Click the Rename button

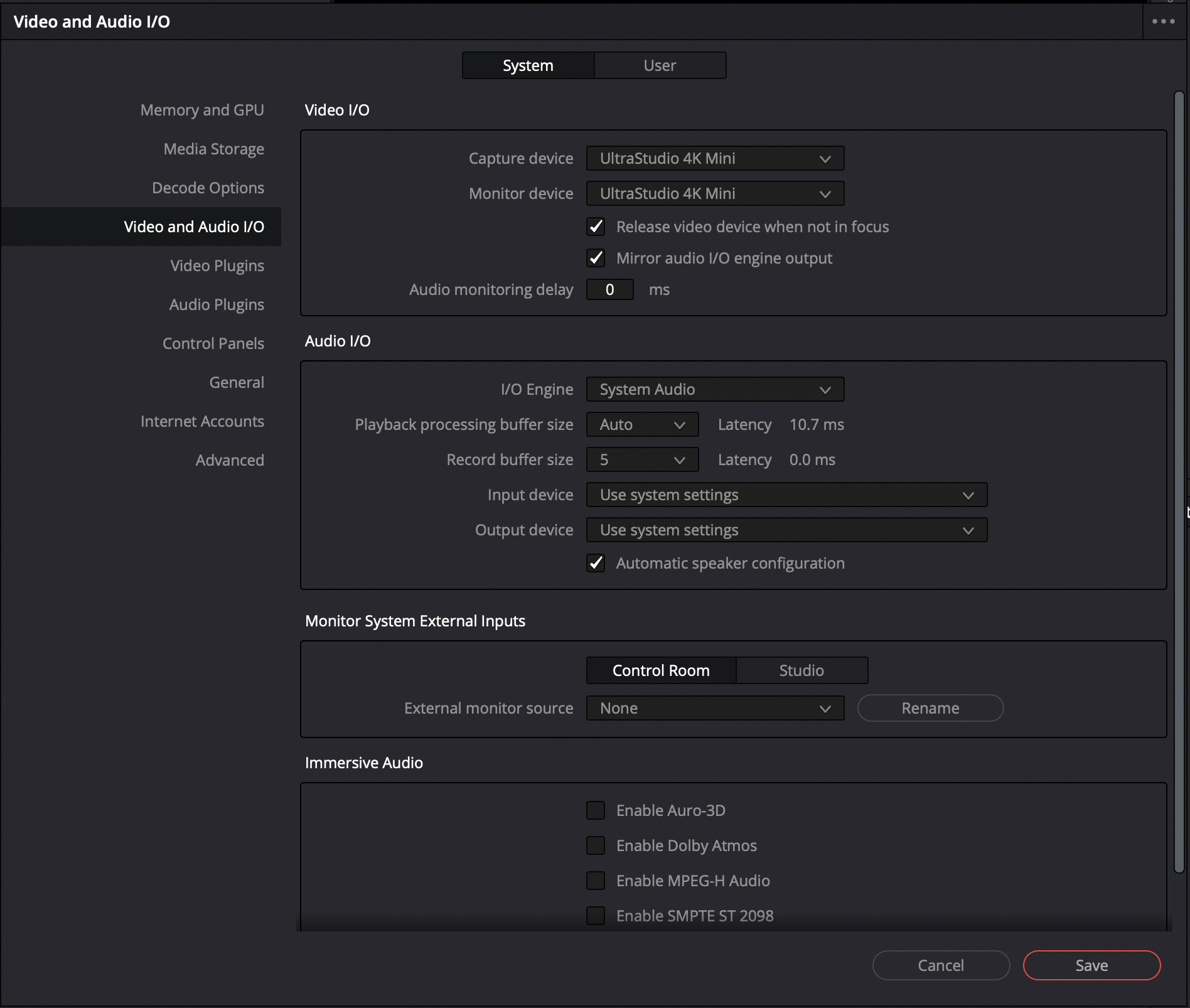[930, 708]
